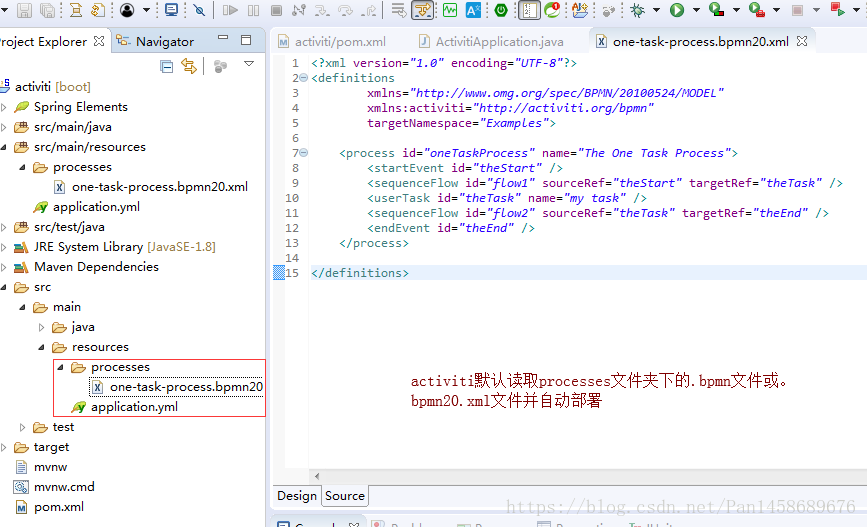Collapse All in Project Explorer
Viewport: 867px width, 527px height.
(166, 67)
